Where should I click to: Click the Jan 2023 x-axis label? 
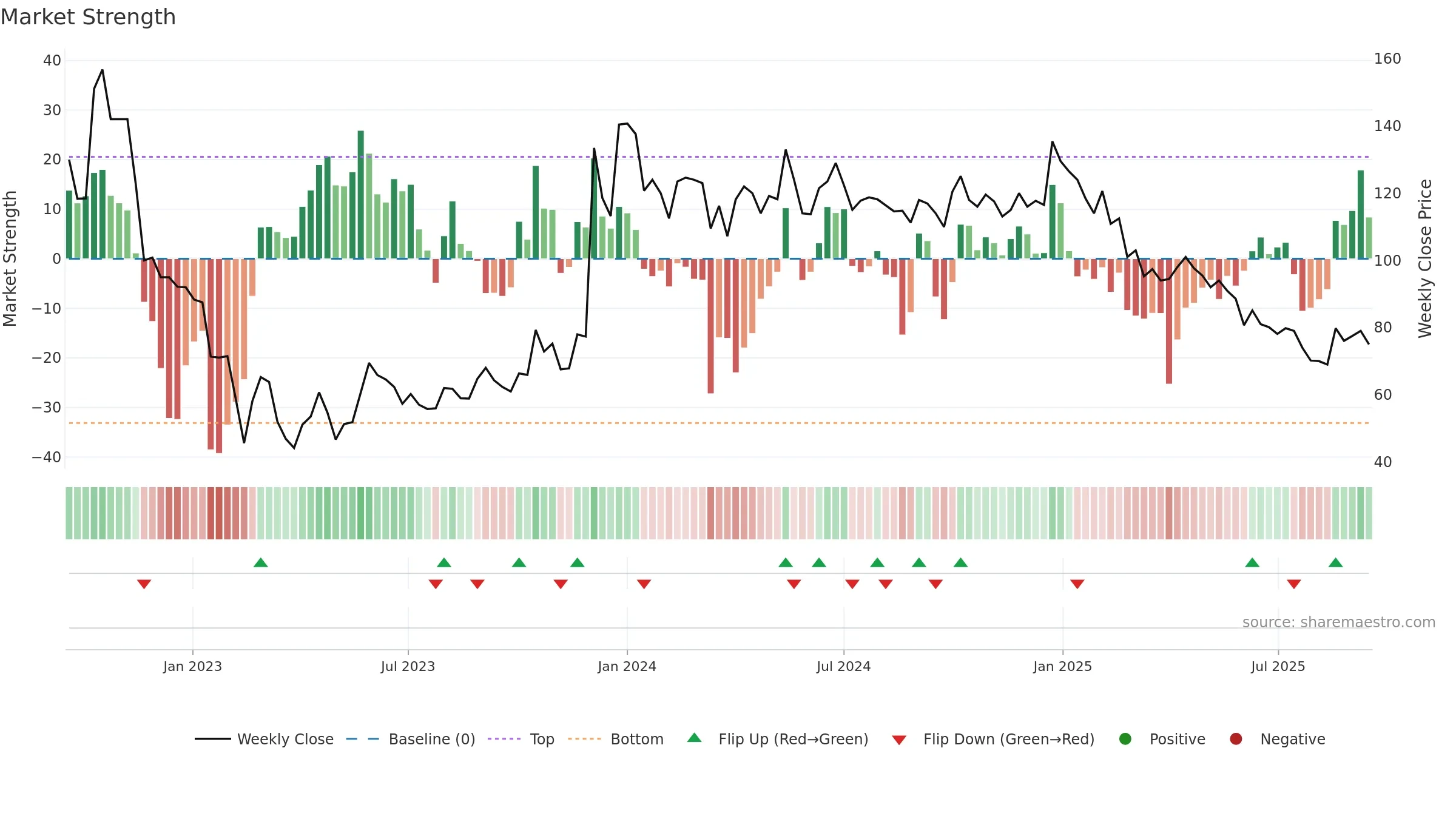pyautogui.click(x=192, y=667)
